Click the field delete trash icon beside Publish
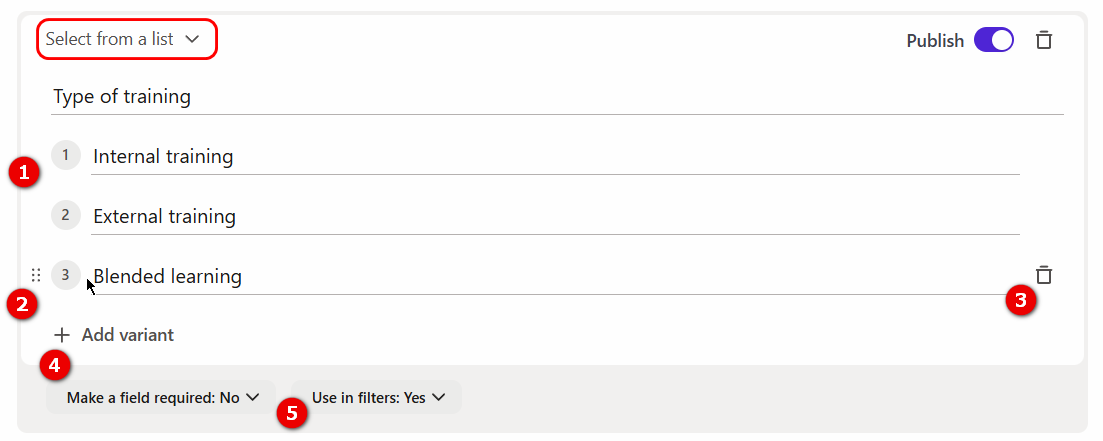This screenshot has height=441, width=1103. tap(1044, 40)
